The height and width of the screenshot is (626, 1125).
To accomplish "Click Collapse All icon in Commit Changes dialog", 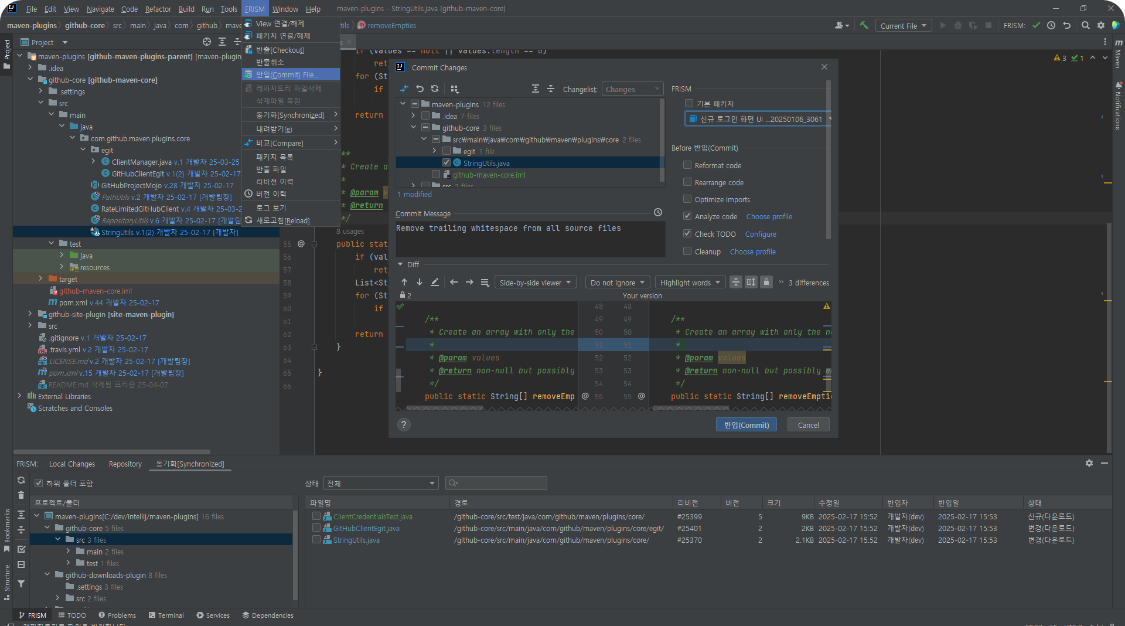I will point(550,89).
